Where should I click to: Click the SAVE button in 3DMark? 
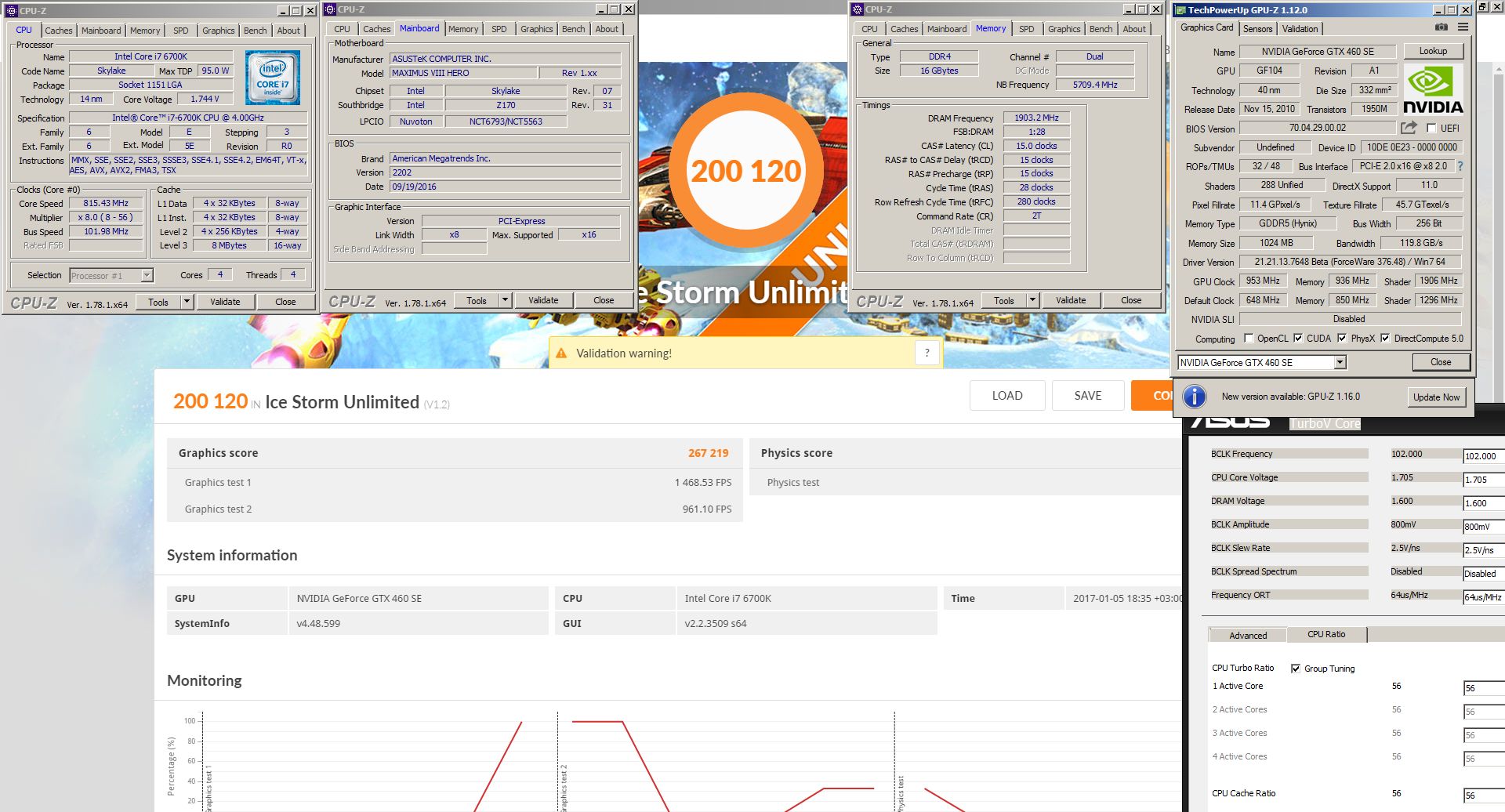[1088, 396]
